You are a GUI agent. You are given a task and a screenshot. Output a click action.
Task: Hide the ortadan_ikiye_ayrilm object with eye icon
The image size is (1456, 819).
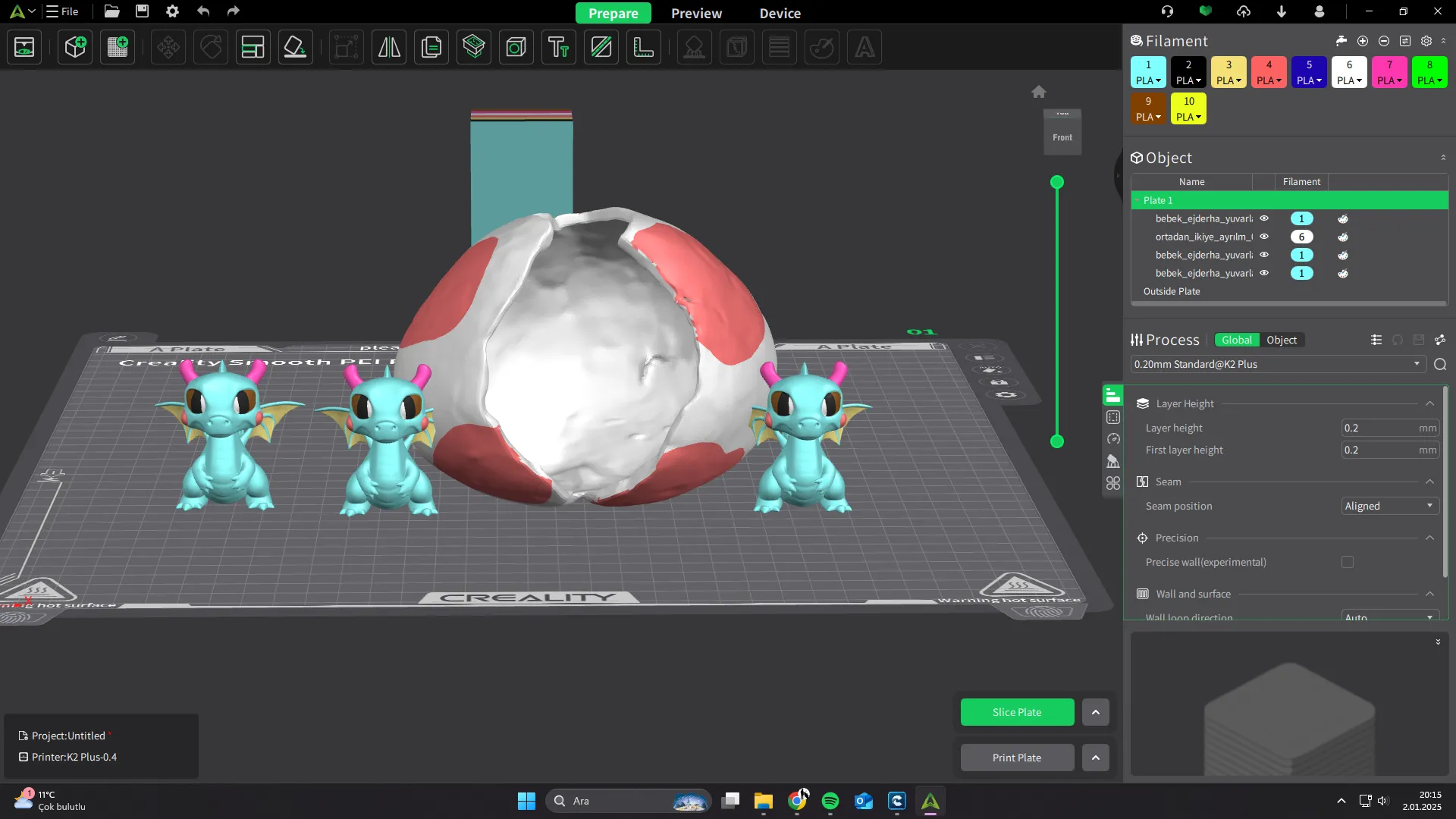pyautogui.click(x=1264, y=237)
